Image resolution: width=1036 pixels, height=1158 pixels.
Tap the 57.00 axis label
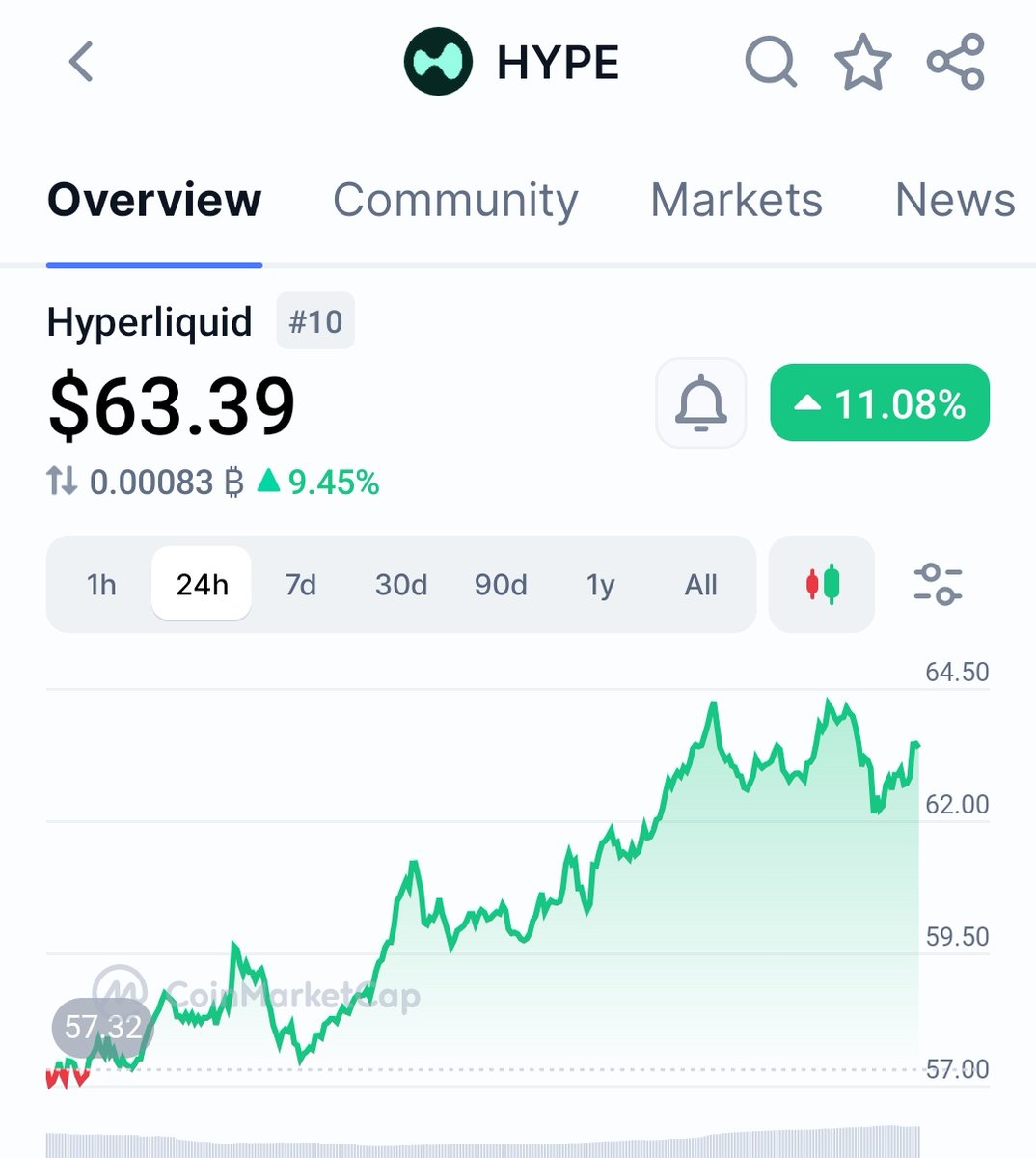tap(957, 1068)
